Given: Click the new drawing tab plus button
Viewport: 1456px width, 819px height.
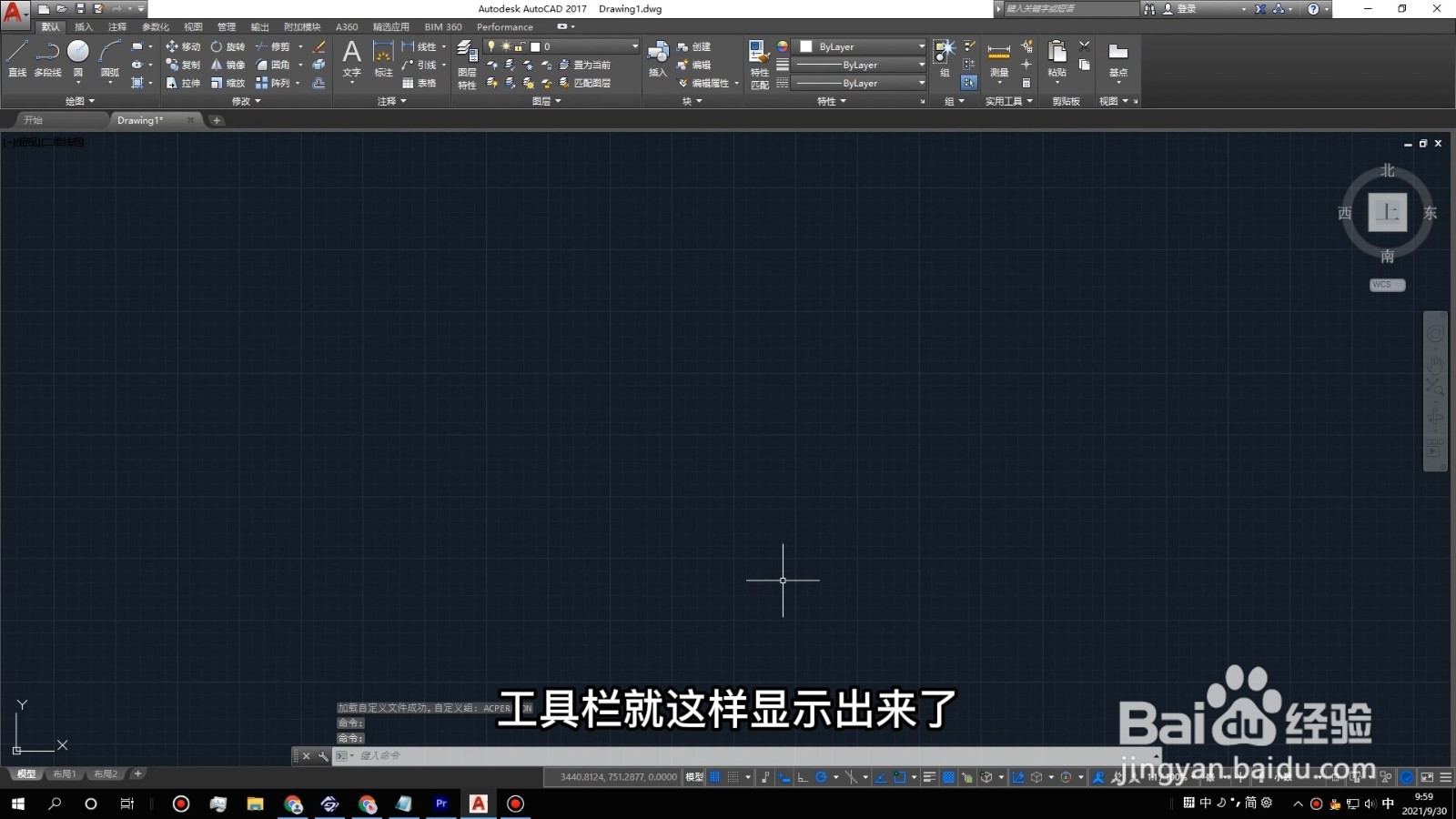Looking at the screenshot, I should click(217, 120).
